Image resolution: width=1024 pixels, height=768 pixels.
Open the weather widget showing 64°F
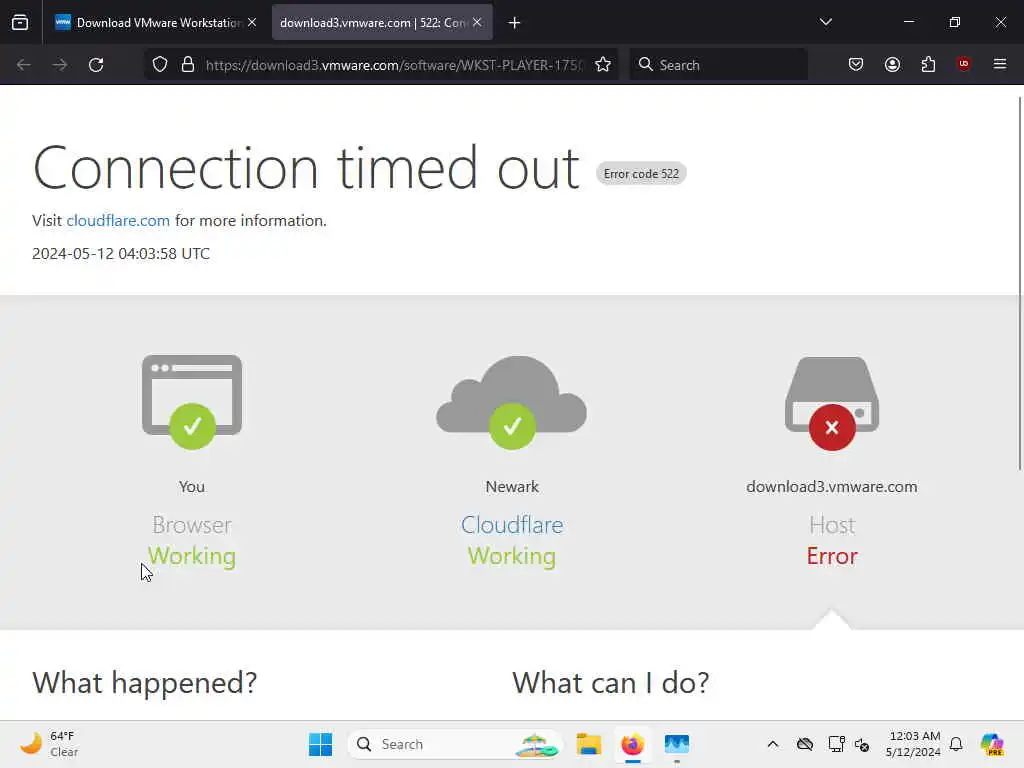pos(49,744)
